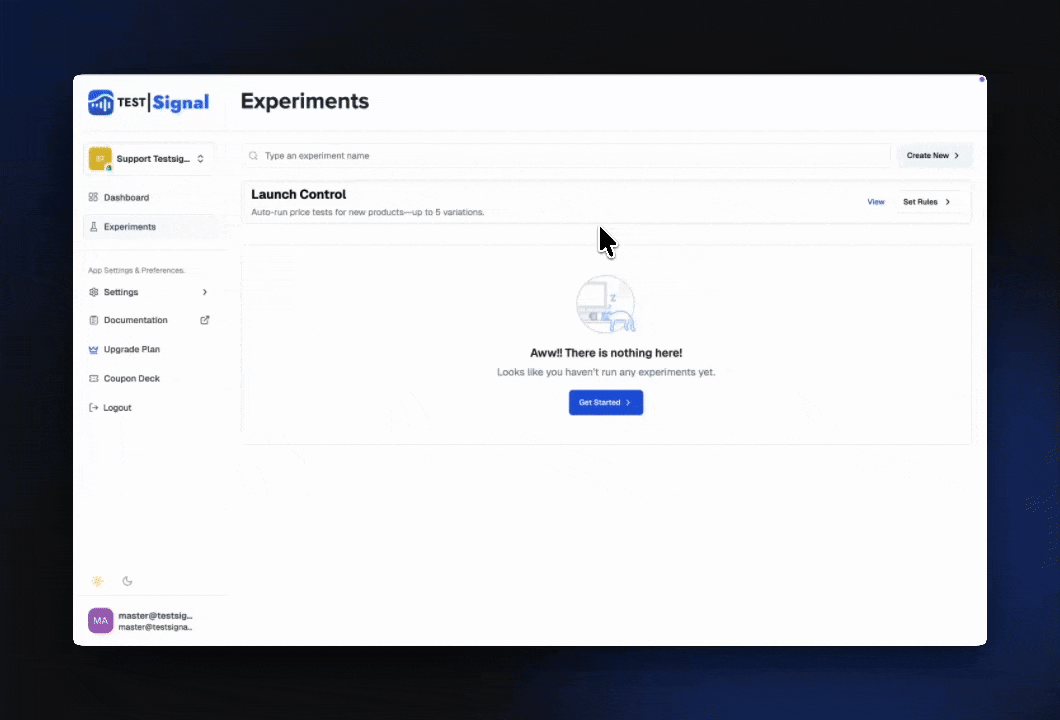
Task: Select the Experiments sidebar icon
Action: pos(93,226)
